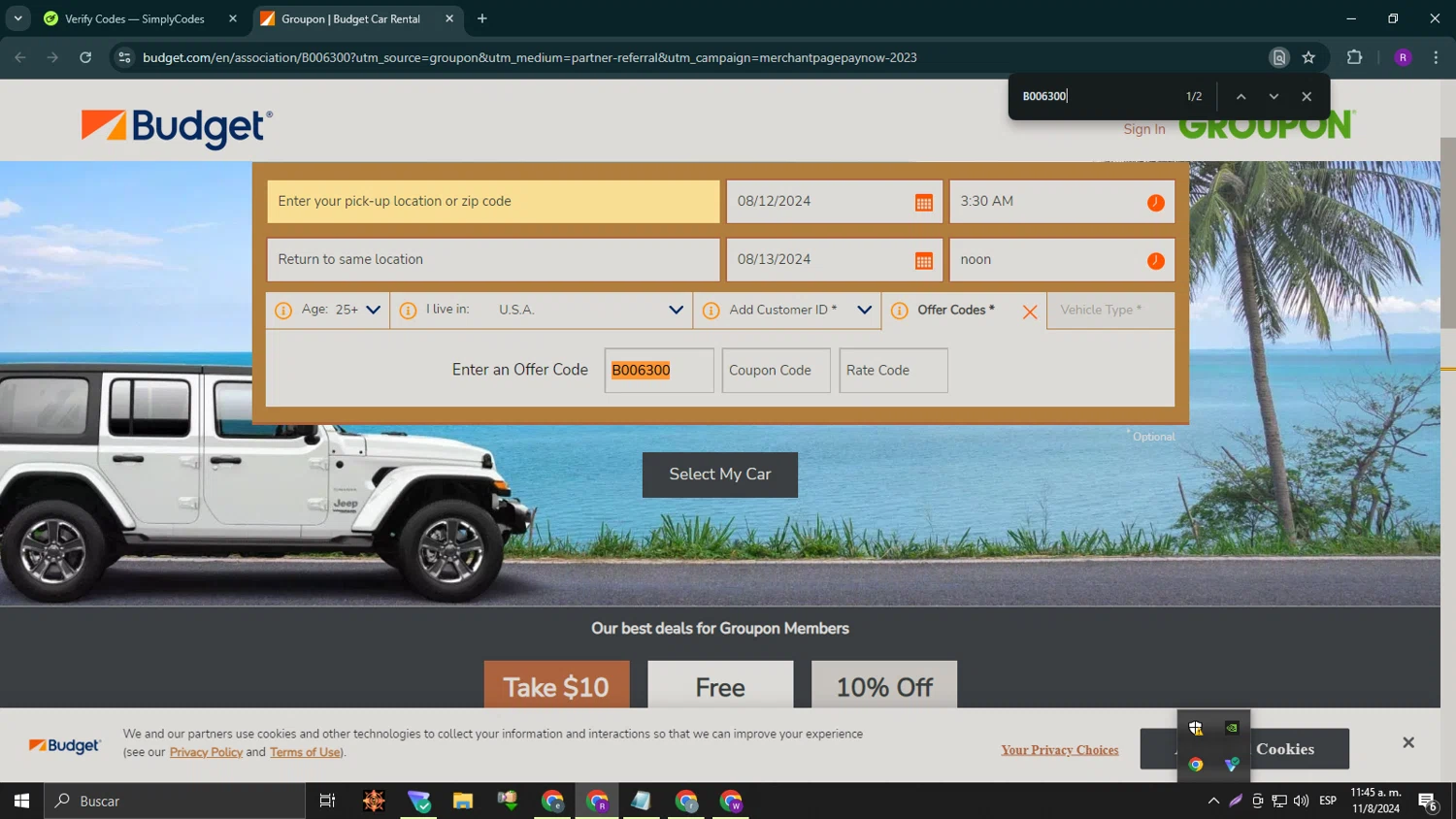Screen dimensions: 1456x819
Task: Click the Rate Code field
Action: (894, 371)
